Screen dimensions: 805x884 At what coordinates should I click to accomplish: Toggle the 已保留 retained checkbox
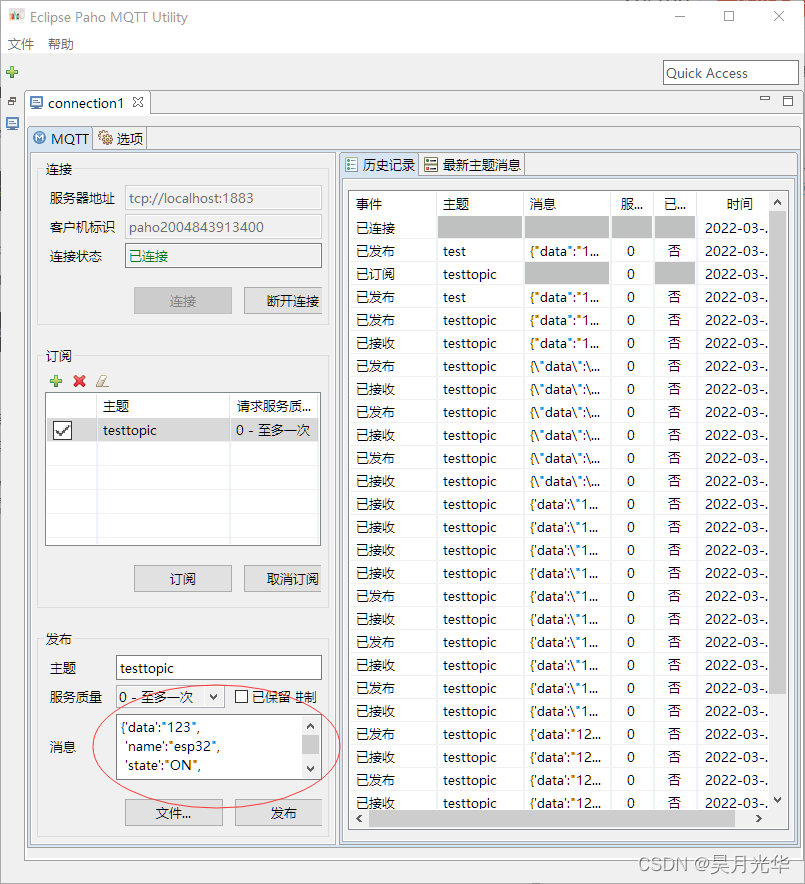241,697
